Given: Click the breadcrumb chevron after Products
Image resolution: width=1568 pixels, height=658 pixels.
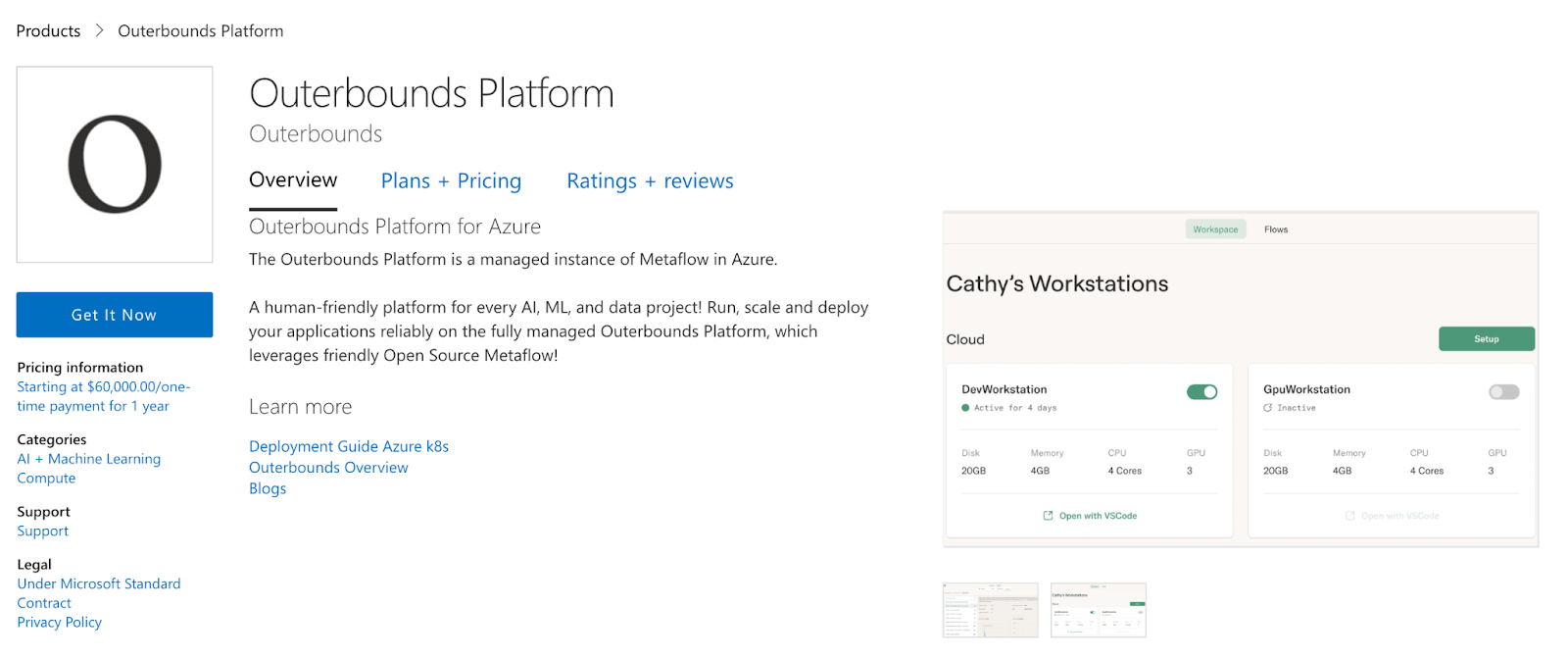Looking at the screenshot, I should pyautogui.click(x=99, y=30).
